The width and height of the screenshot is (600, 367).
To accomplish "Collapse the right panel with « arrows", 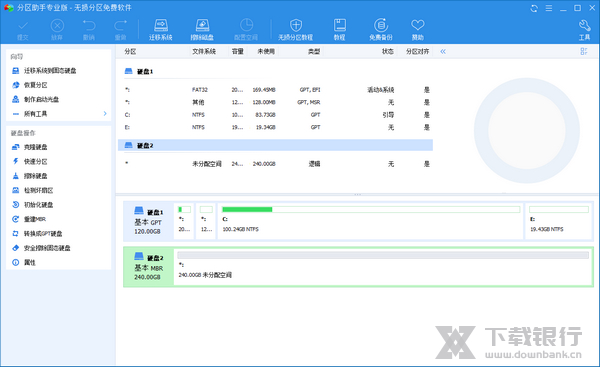I will coord(443,51).
